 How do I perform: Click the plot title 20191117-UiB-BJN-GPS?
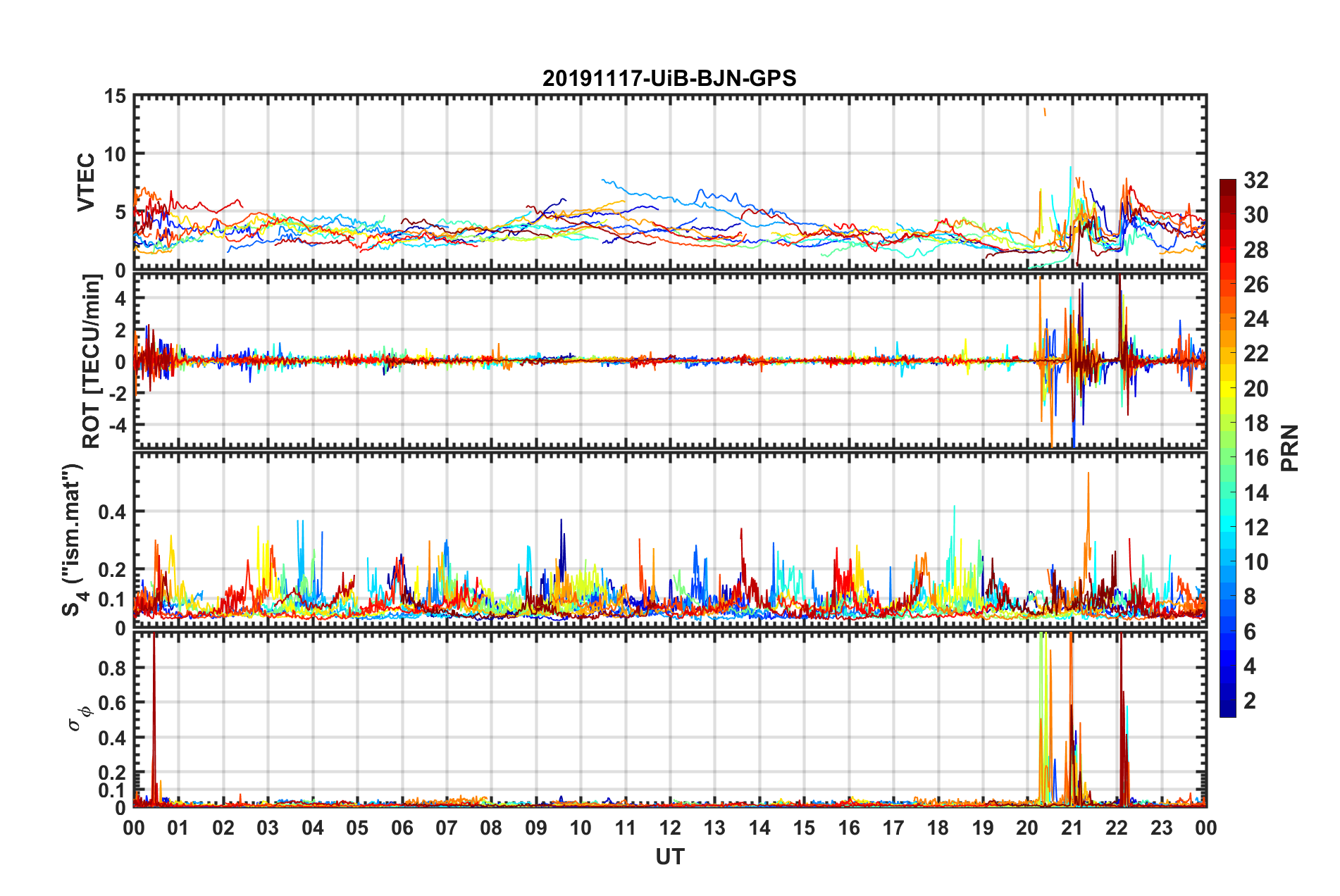pos(669,78)
